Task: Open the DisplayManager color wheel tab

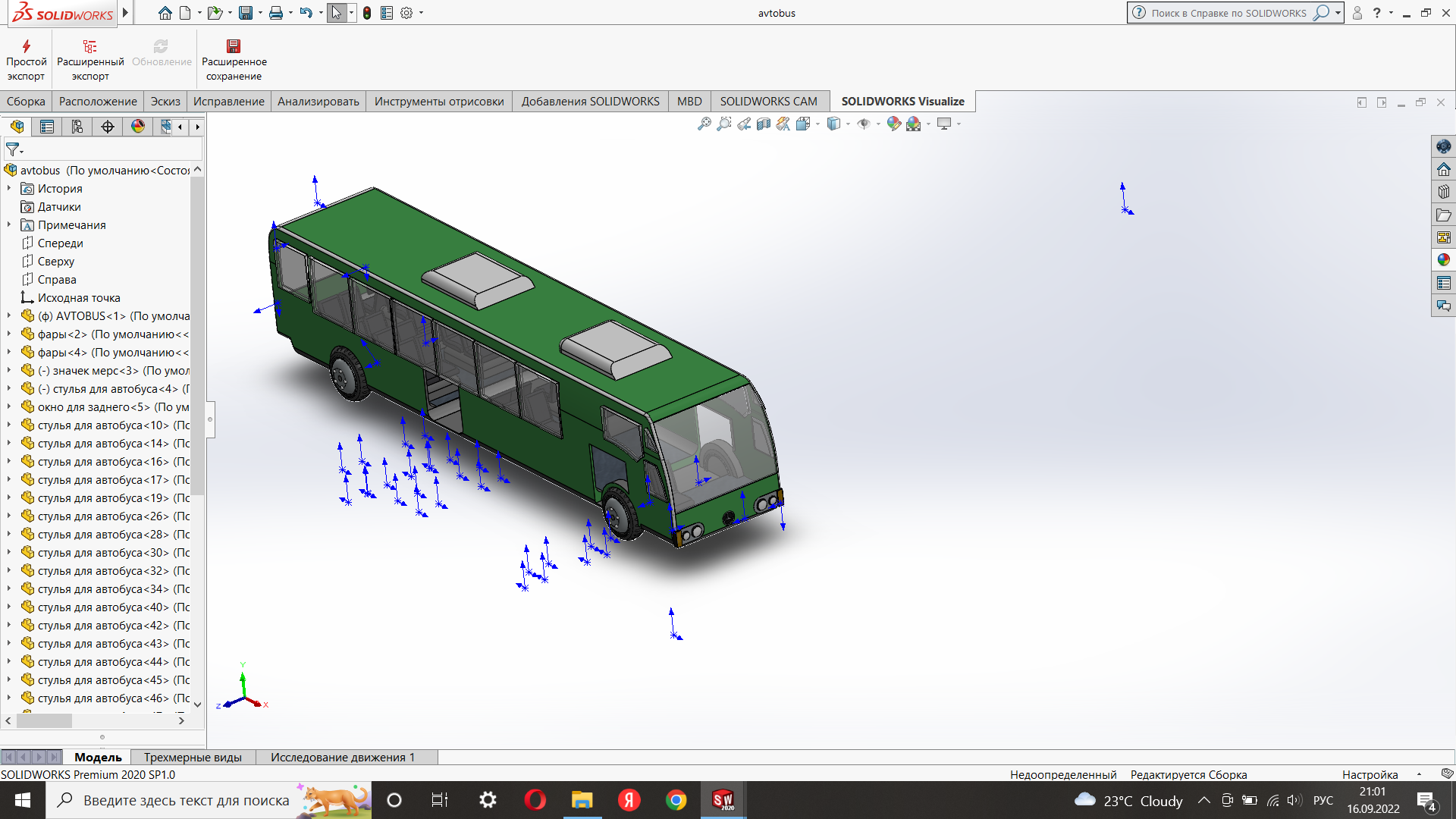Action: click(x=138, y=127)
